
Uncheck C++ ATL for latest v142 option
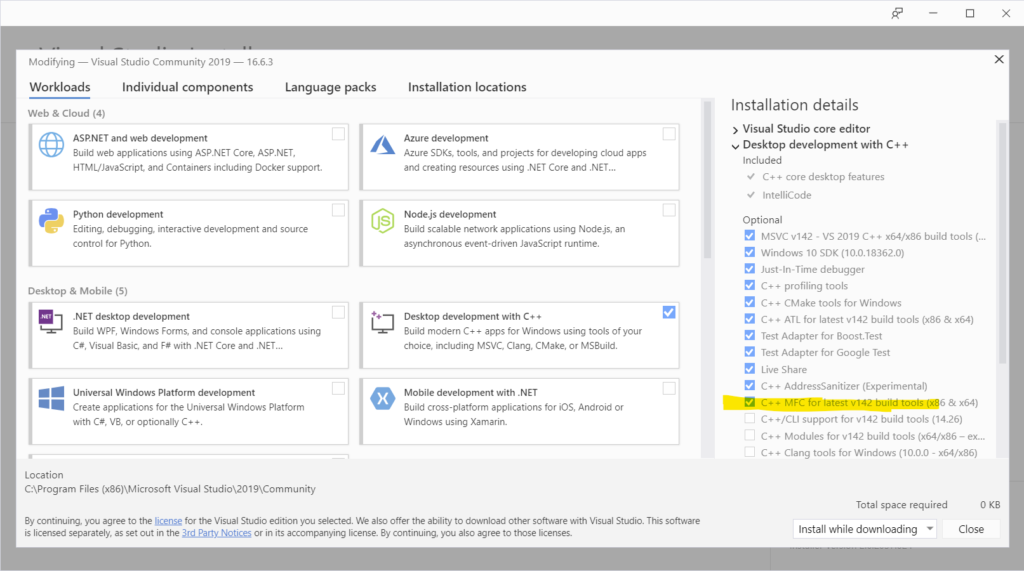[x=750, y=318]
